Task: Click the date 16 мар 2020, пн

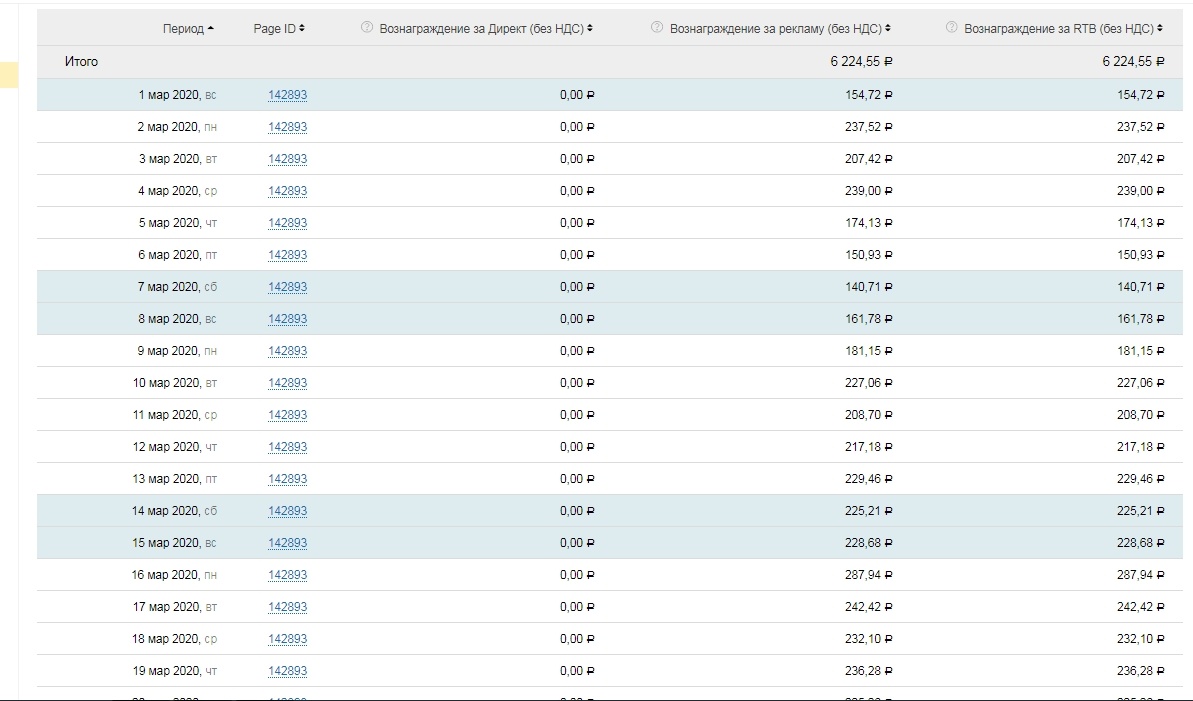Action: tap(173, 575)
